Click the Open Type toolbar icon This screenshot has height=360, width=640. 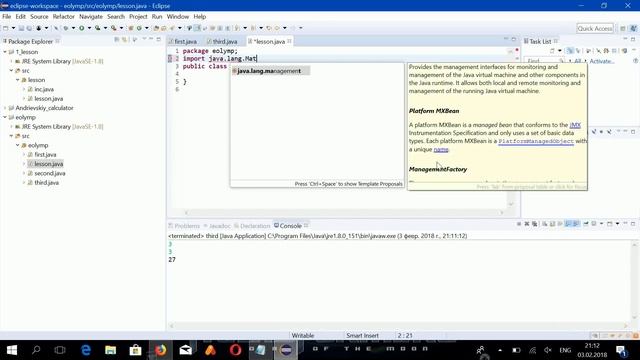click(156, 28)
